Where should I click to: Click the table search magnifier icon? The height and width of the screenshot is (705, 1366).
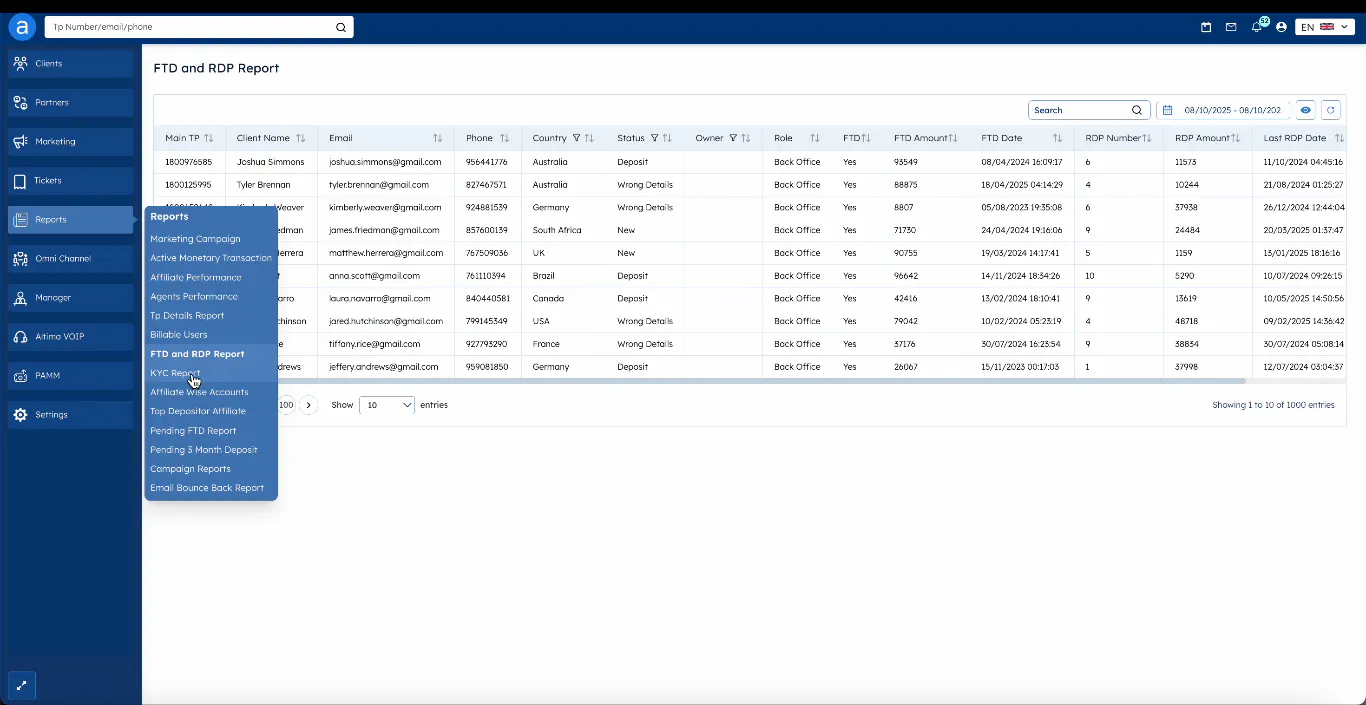pos(1137,110)
